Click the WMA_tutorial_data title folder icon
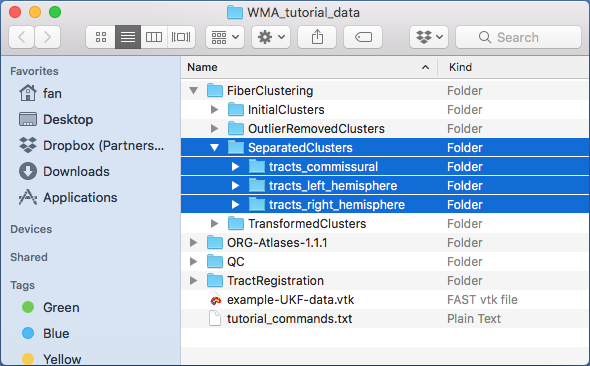Viewport: 590px width, 366px height. point(235,12)
